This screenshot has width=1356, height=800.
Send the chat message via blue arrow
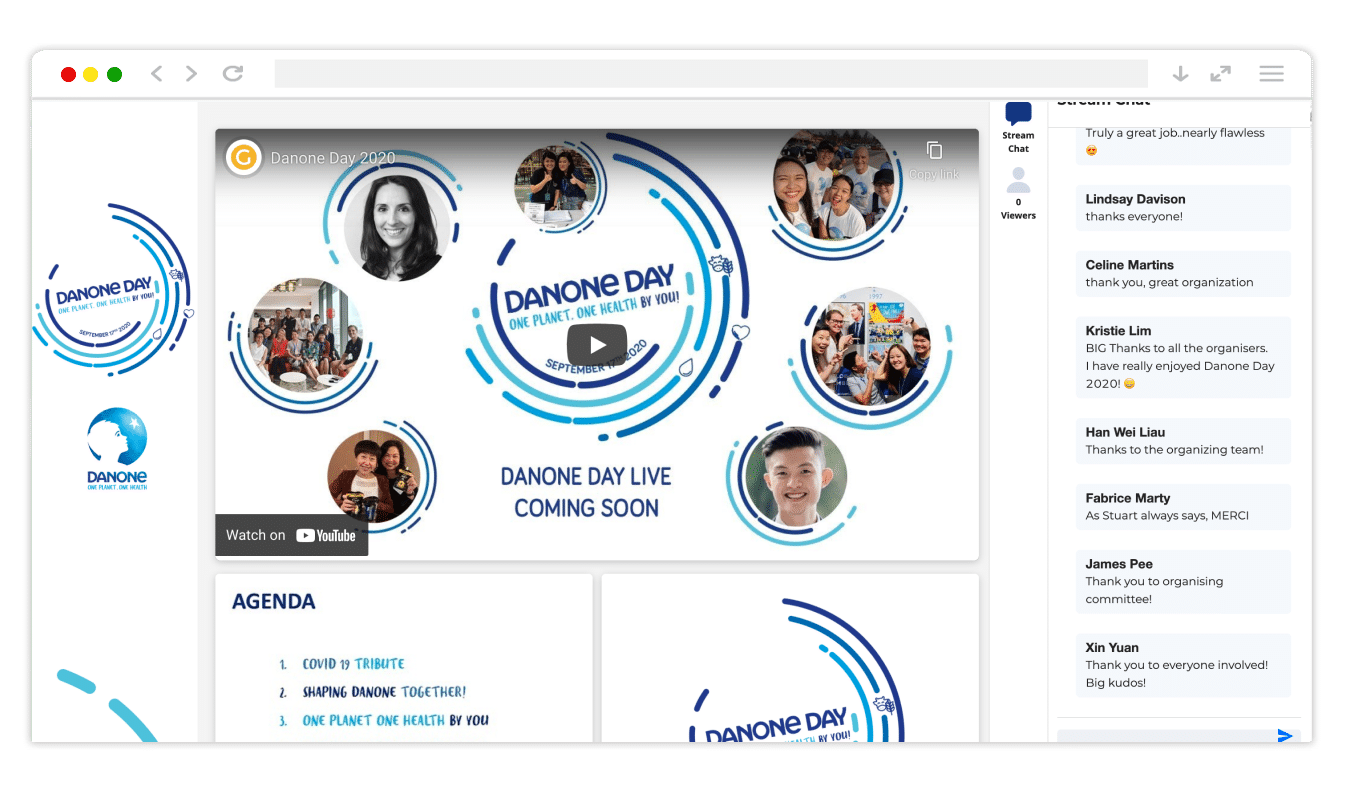pos(1283,734)
